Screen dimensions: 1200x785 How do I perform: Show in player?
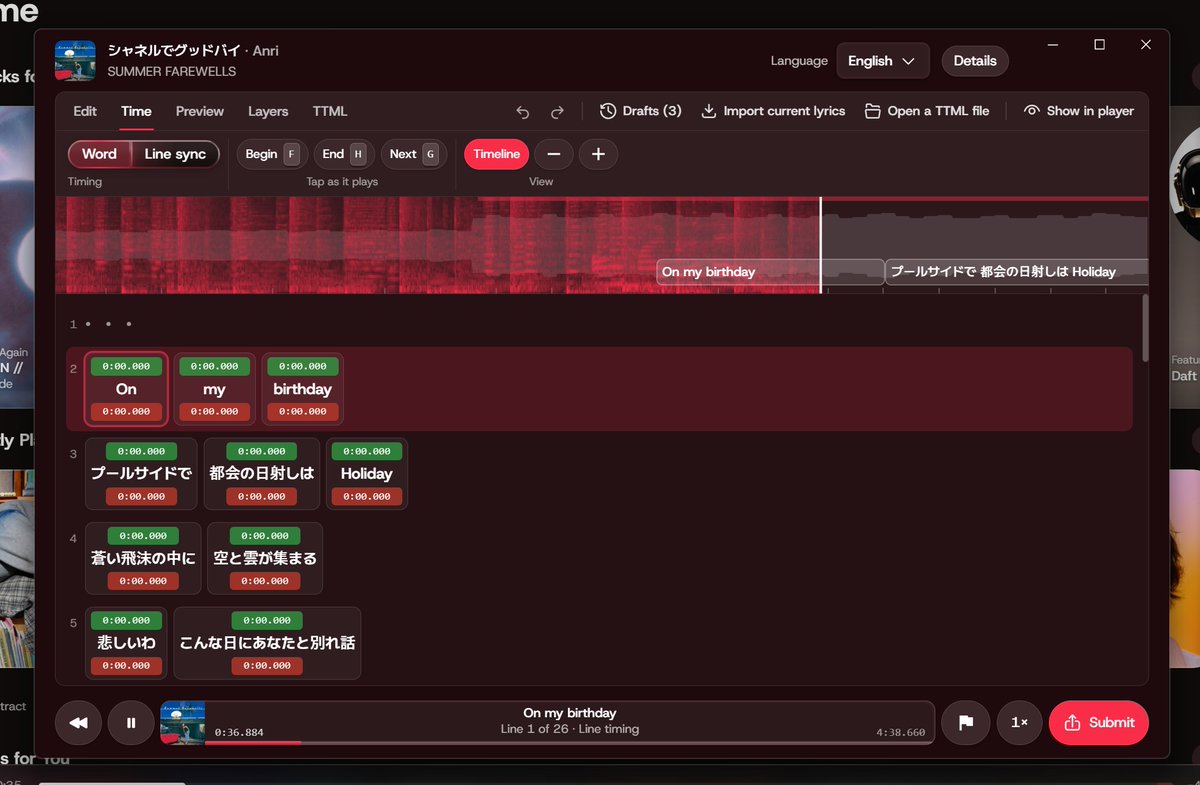tap(1079, 111)
